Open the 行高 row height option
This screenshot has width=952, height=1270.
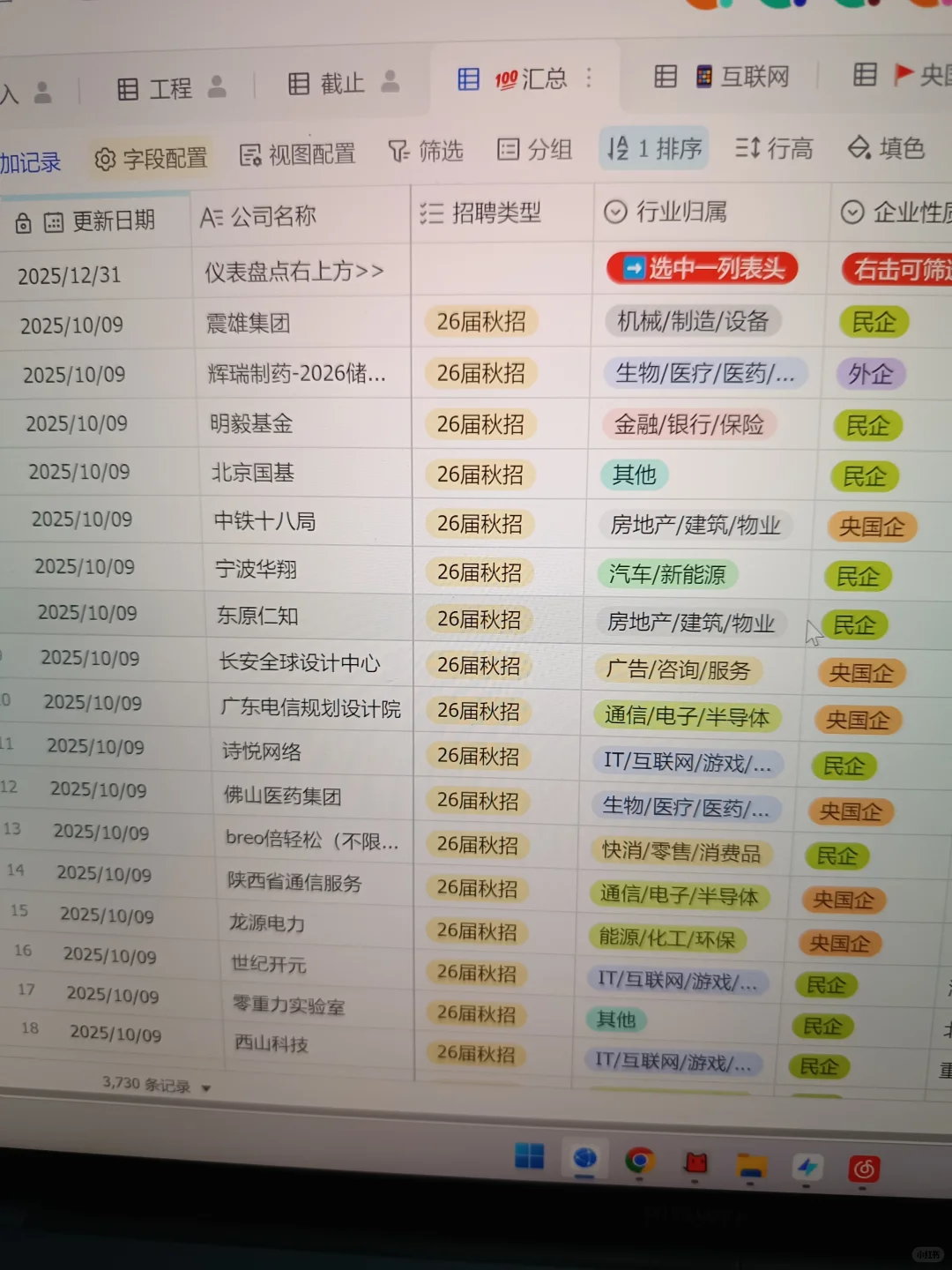point(774,147)
